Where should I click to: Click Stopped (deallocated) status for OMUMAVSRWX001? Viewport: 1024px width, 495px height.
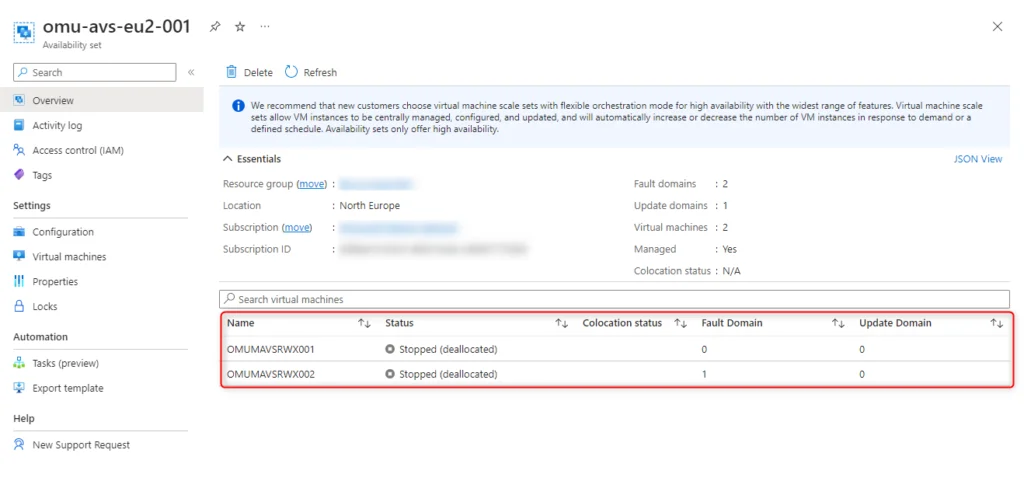coord(441,349)
